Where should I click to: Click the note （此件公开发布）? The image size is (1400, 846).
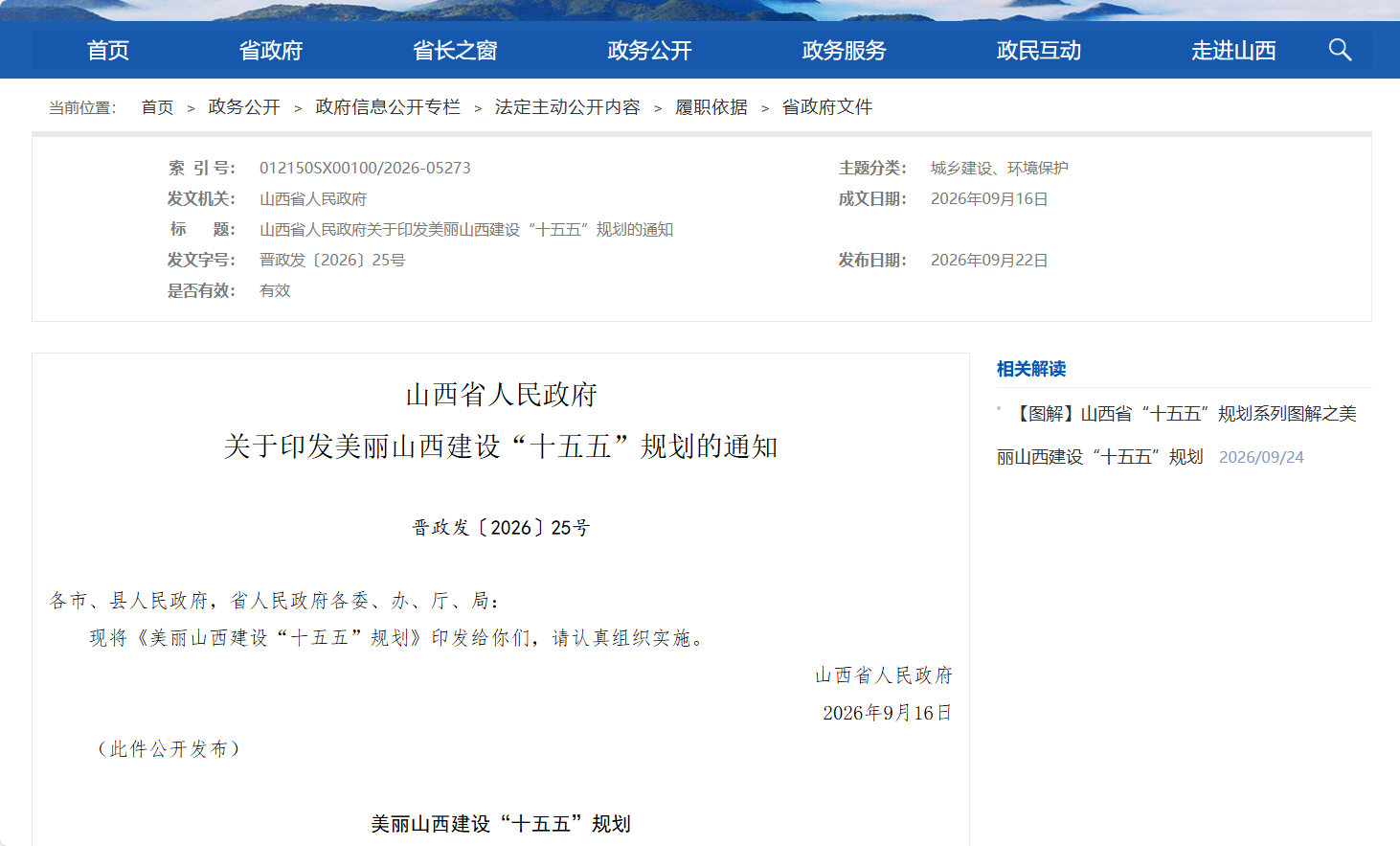pos(169,749)
